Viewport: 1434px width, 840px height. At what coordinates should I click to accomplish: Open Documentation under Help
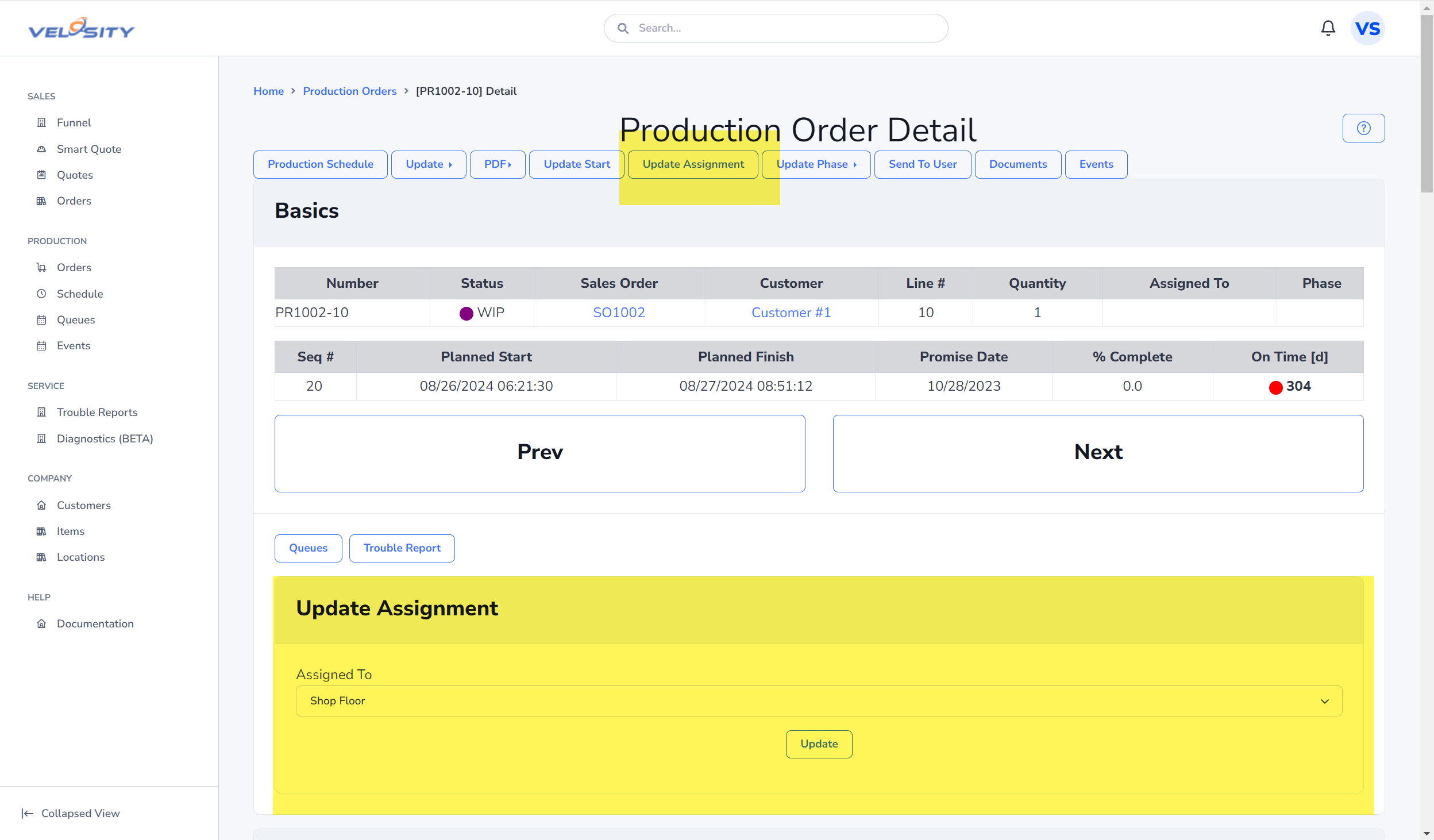tap(95, 623)
